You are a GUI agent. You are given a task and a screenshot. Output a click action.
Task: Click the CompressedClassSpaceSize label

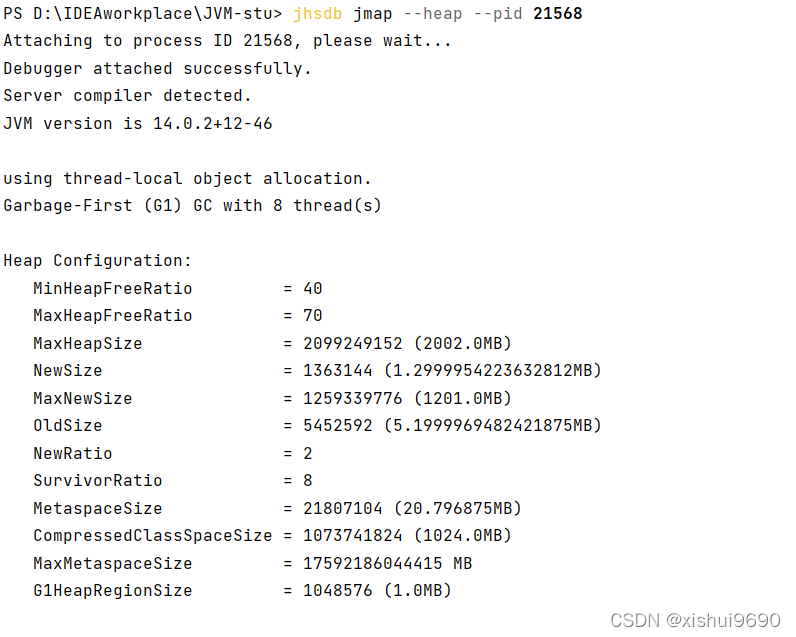click(152, 535)
